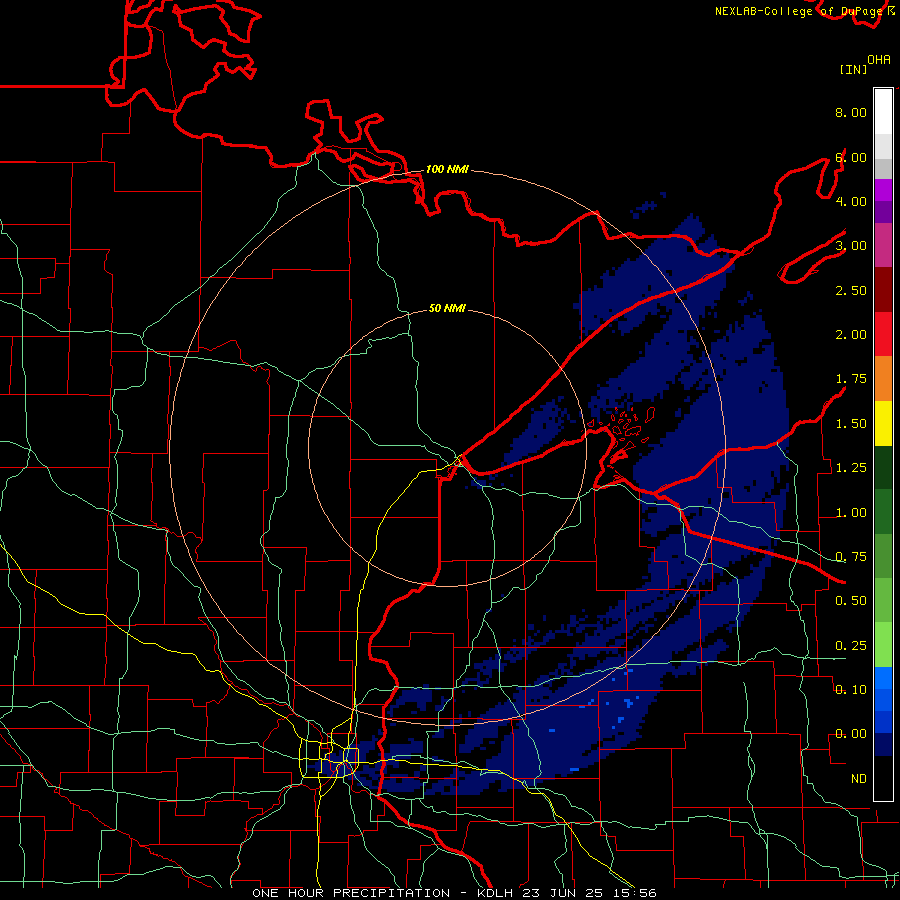The height and width of the screenshot is (900, 900).
Task: Click the 50 NMI range ring label
Action: pos(447,308)
